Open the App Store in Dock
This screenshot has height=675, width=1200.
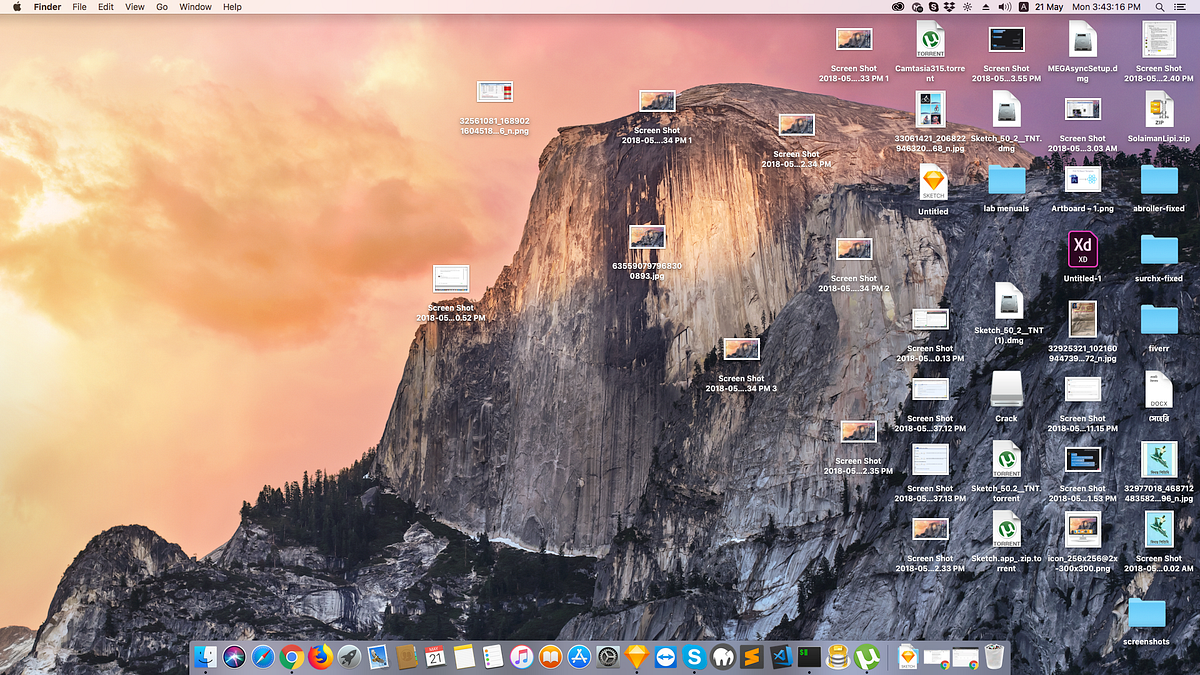[579, 657]
